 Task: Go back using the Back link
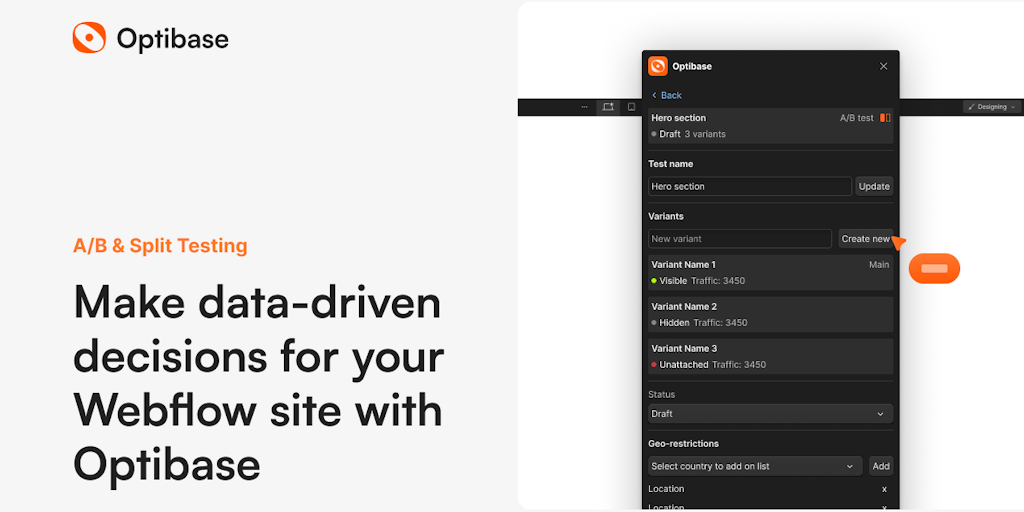pos(667,95)
